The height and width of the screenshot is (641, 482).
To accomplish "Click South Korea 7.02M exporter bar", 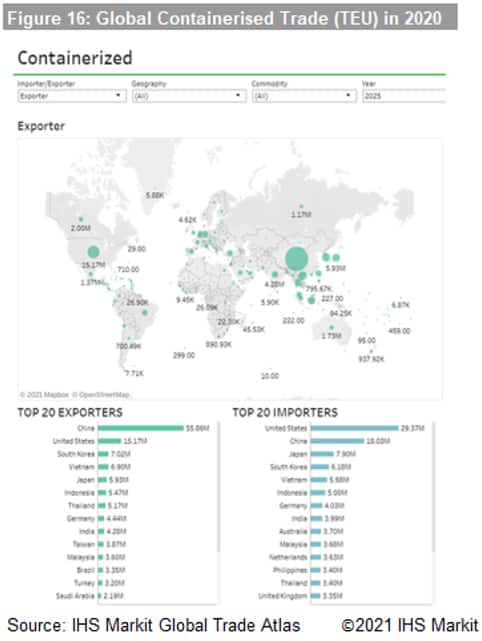I will (x=103, y=454).
